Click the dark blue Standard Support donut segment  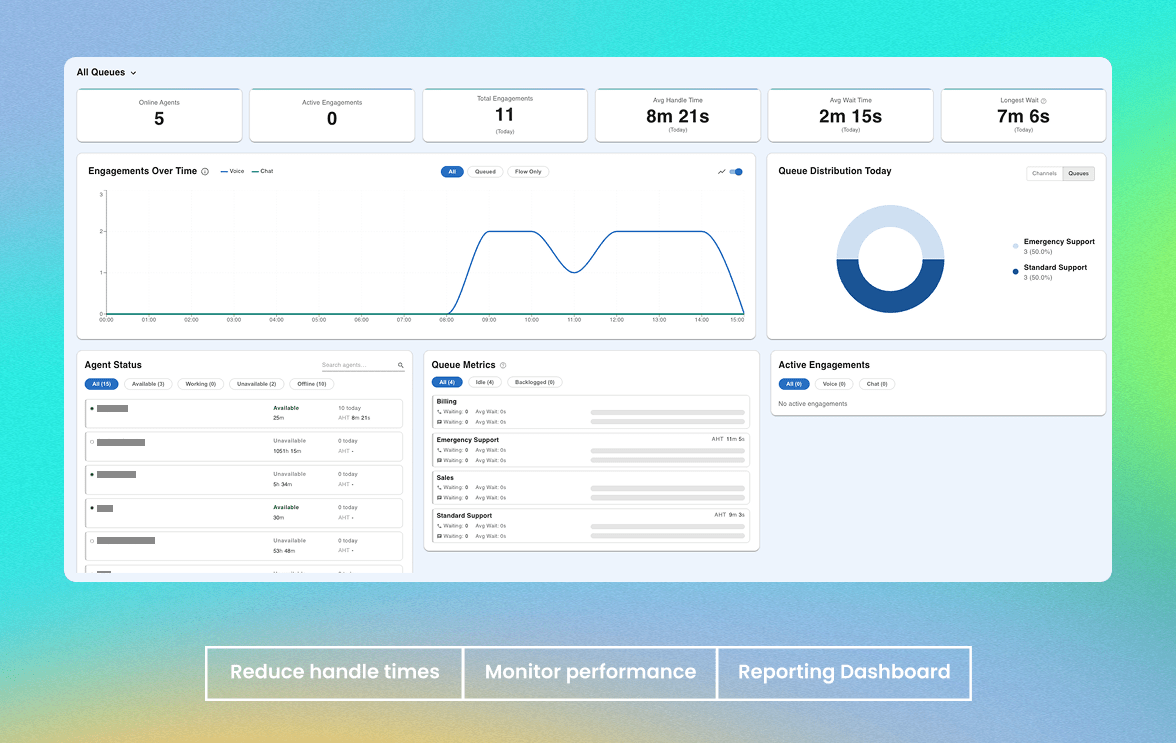click(890, 295)
